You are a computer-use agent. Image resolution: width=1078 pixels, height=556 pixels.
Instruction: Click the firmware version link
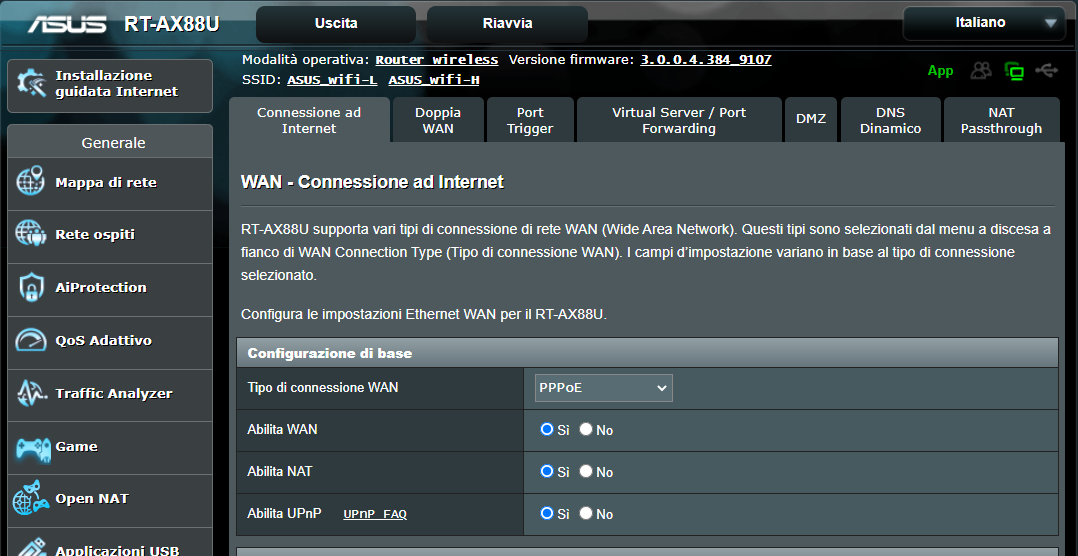706,60
